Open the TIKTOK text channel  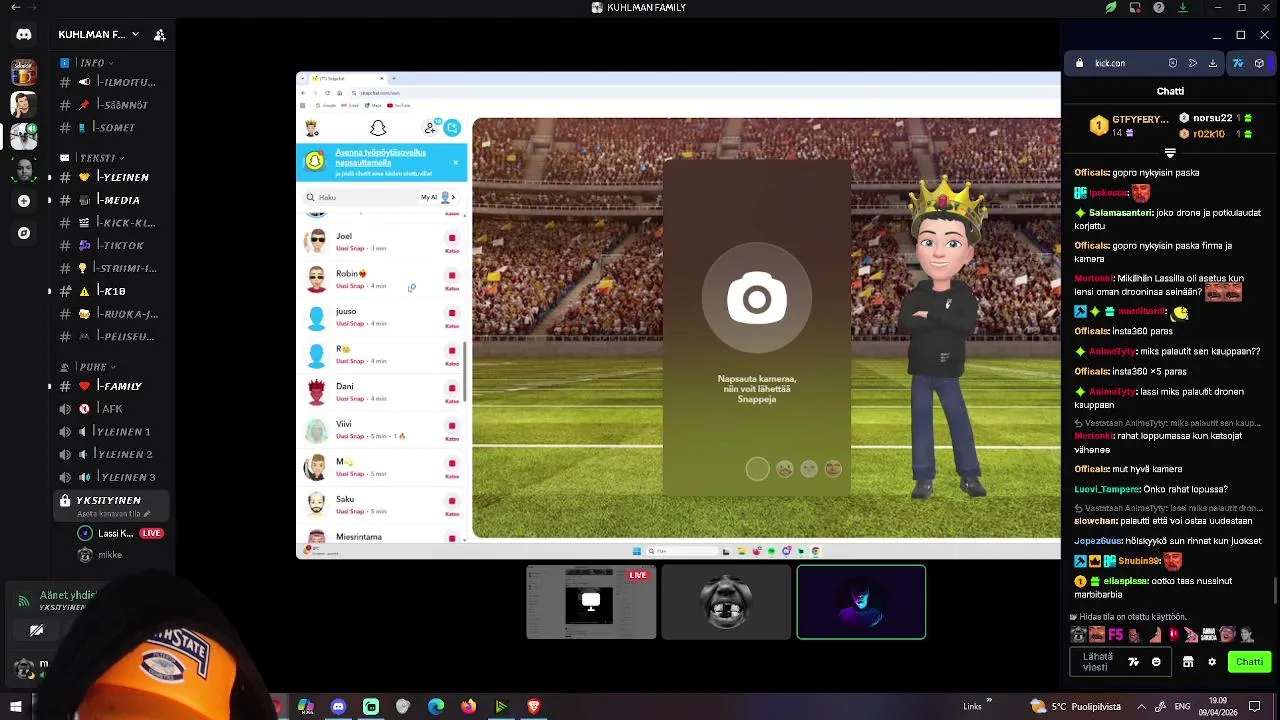(112, 245)
